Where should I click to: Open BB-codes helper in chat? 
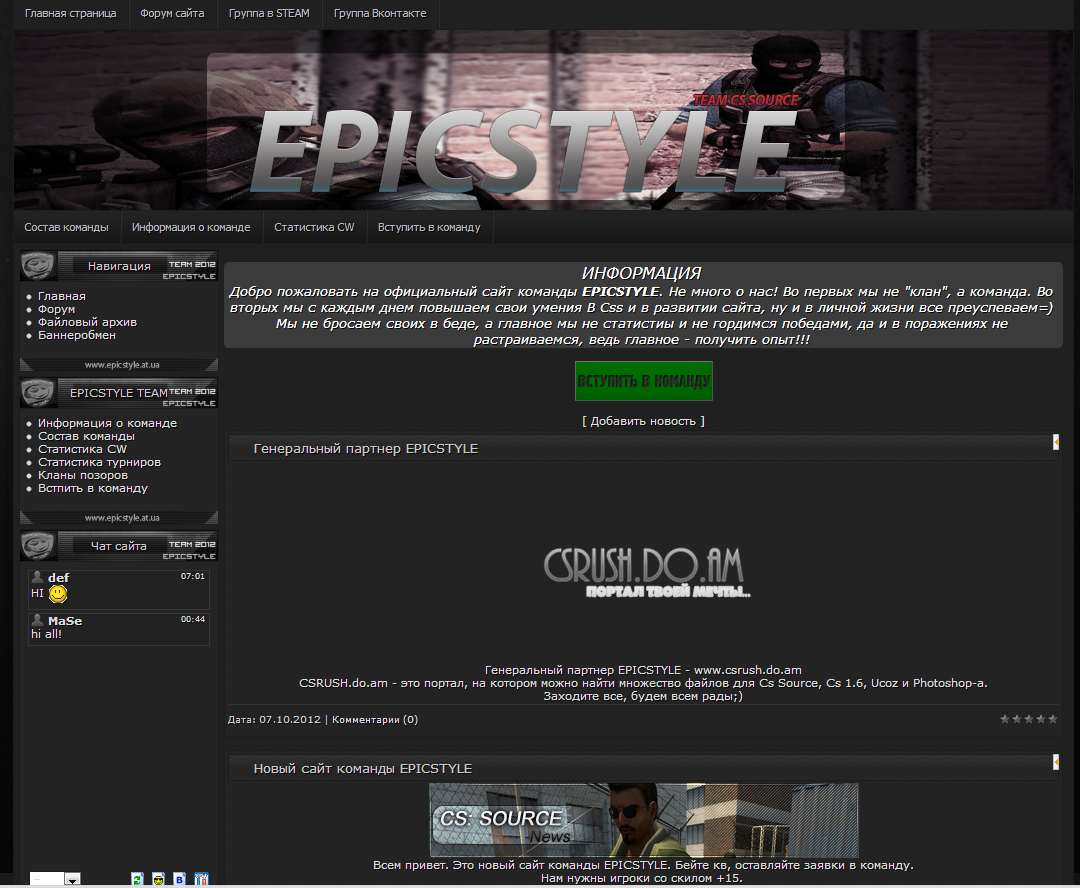click(x=180, y=879)
